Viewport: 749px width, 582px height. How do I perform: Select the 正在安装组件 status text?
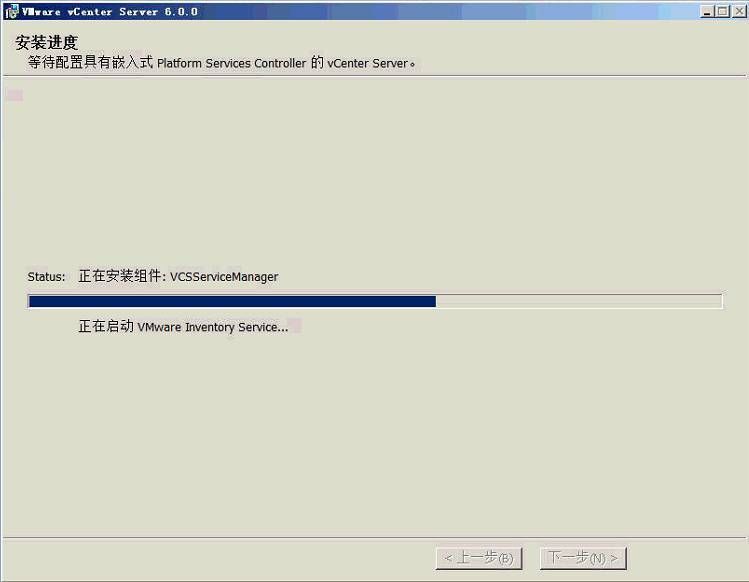(x=122, y=276)
